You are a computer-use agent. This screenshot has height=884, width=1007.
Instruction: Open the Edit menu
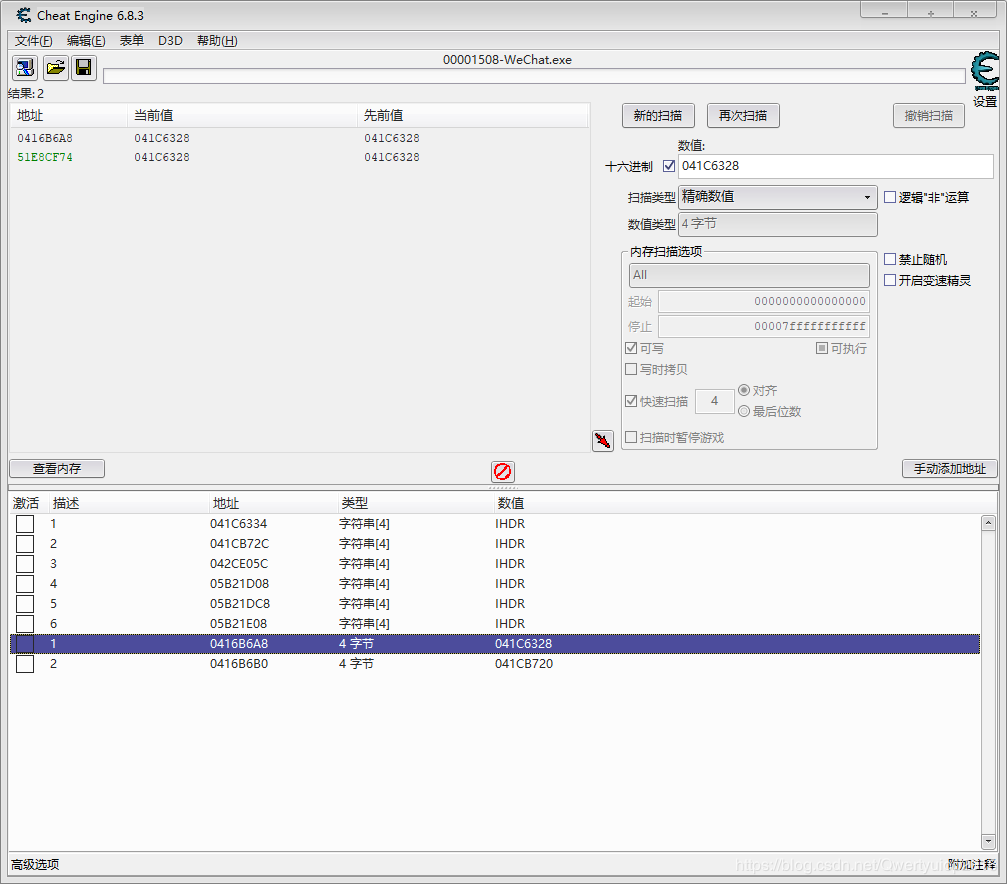click(x=86, y=40)
